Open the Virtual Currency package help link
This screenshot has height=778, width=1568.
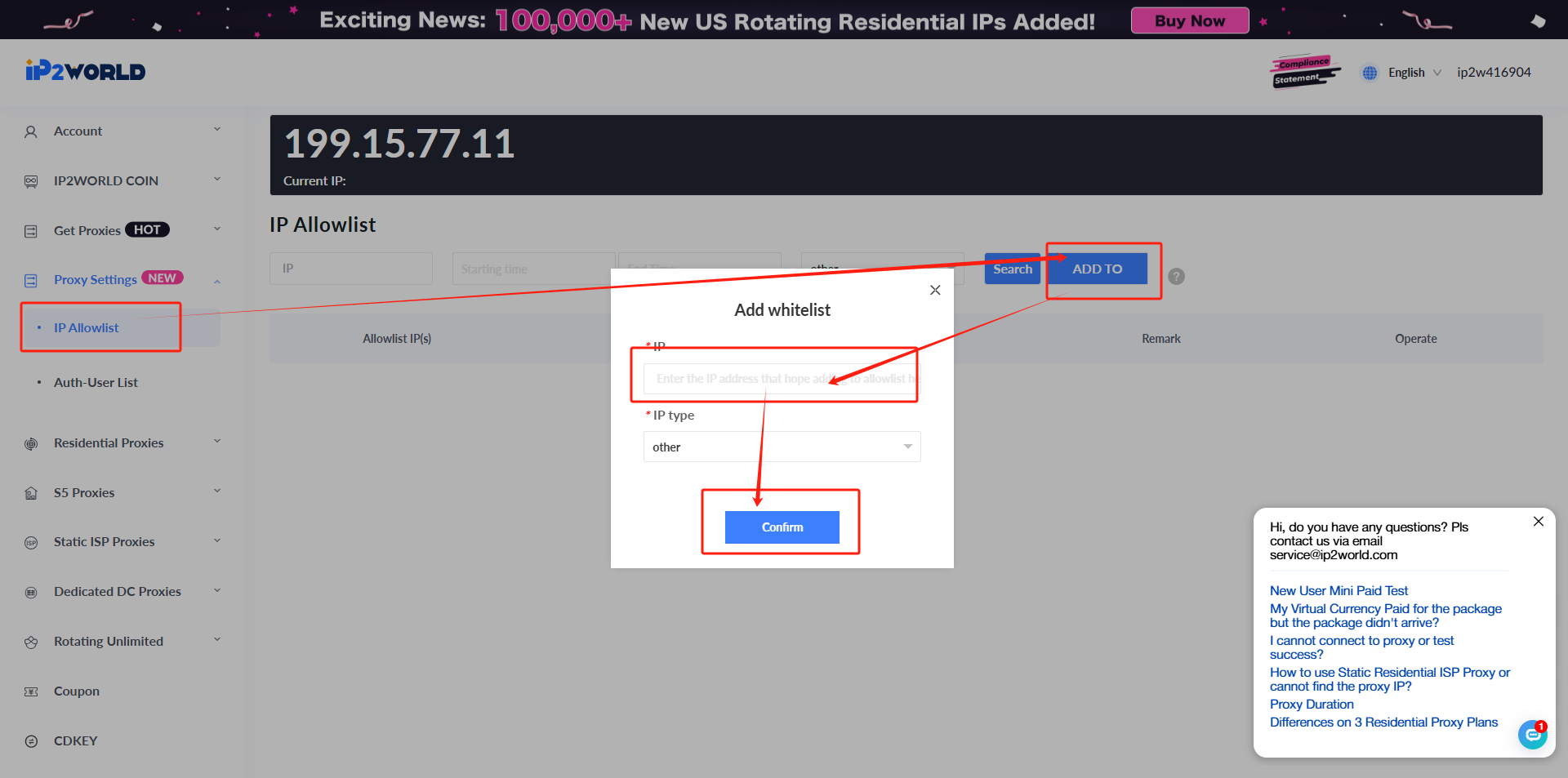pos(1386,616)
